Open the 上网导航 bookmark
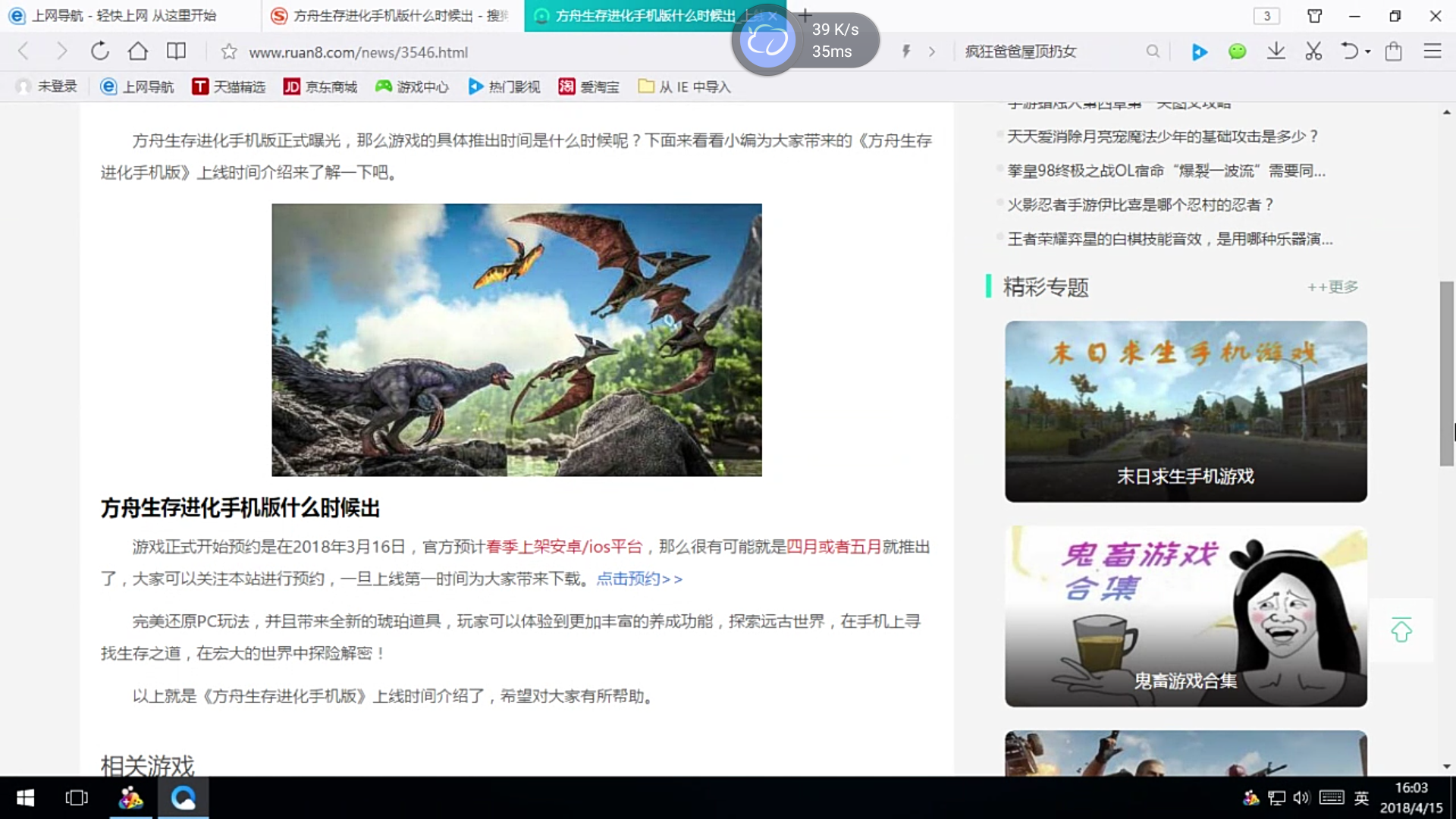This screenshot has height=819, width=1456. coord(137,86)
